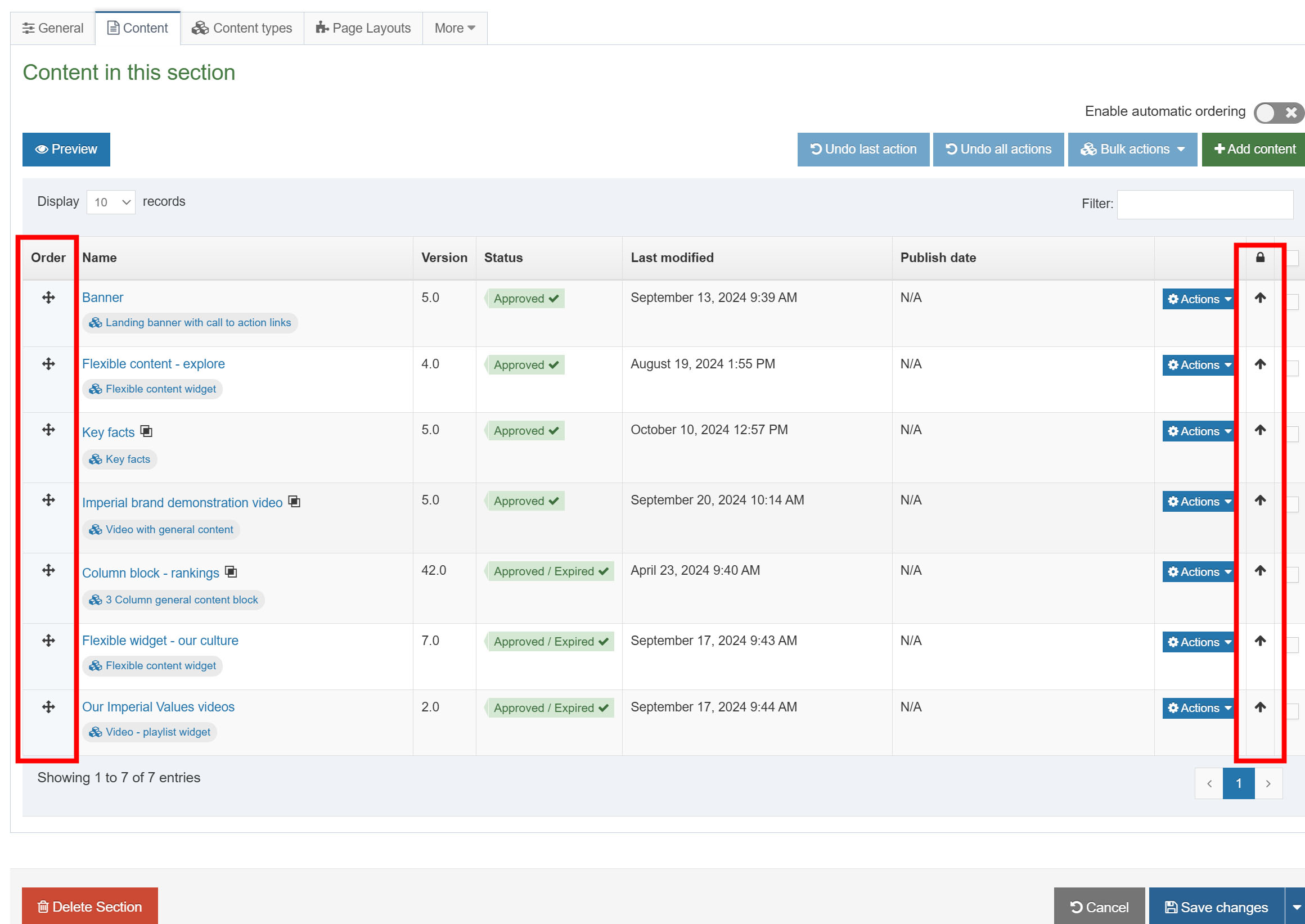Switch to the Content types tab

(242, 29)
